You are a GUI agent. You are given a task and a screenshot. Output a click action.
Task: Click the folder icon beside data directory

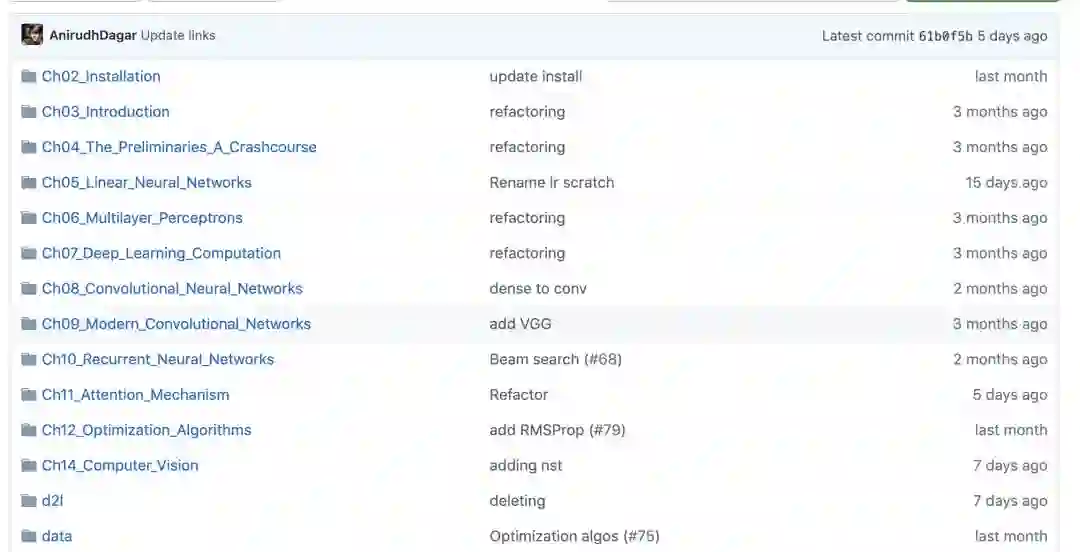click(29, 536)
